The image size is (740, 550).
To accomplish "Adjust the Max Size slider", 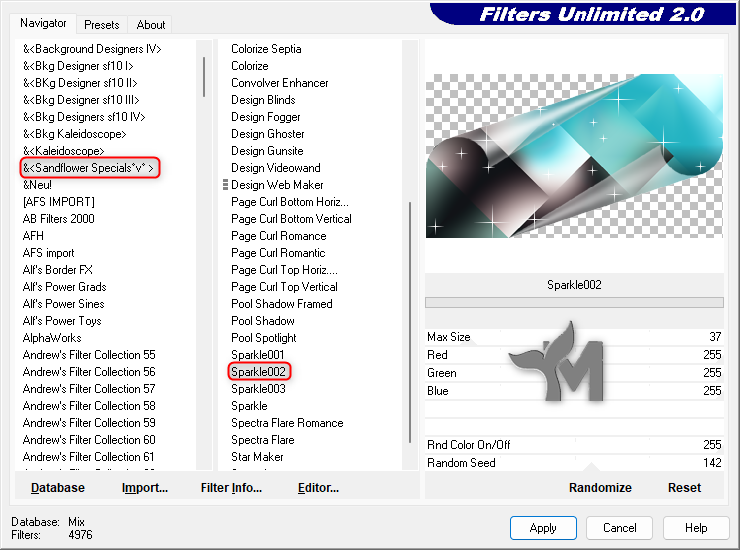I will coord(574,337).
